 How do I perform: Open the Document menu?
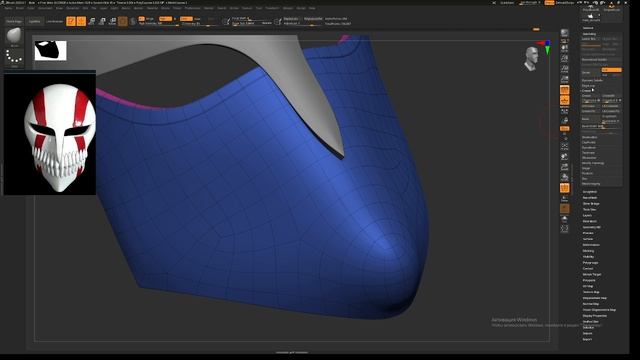pos(45,8)
